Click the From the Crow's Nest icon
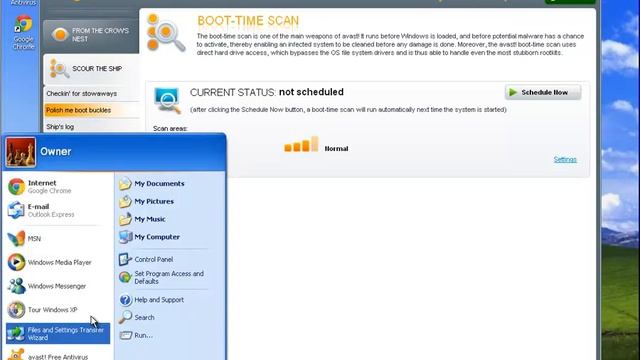 (x=60, y=35)
